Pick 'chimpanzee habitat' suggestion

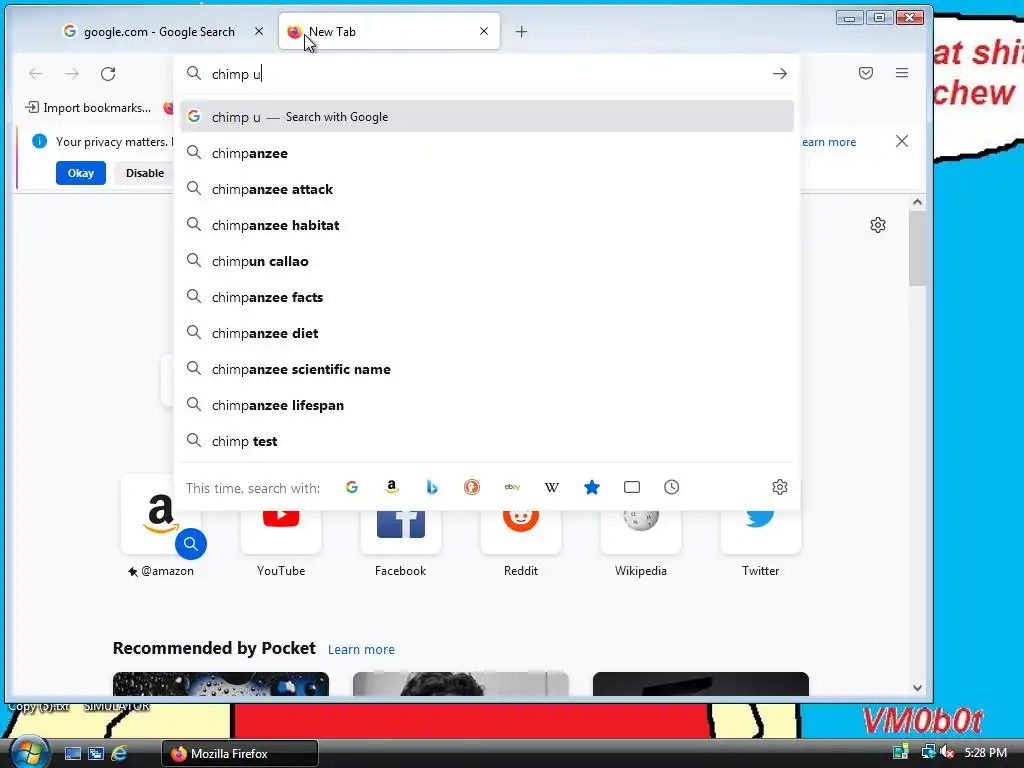pos(487,225)
